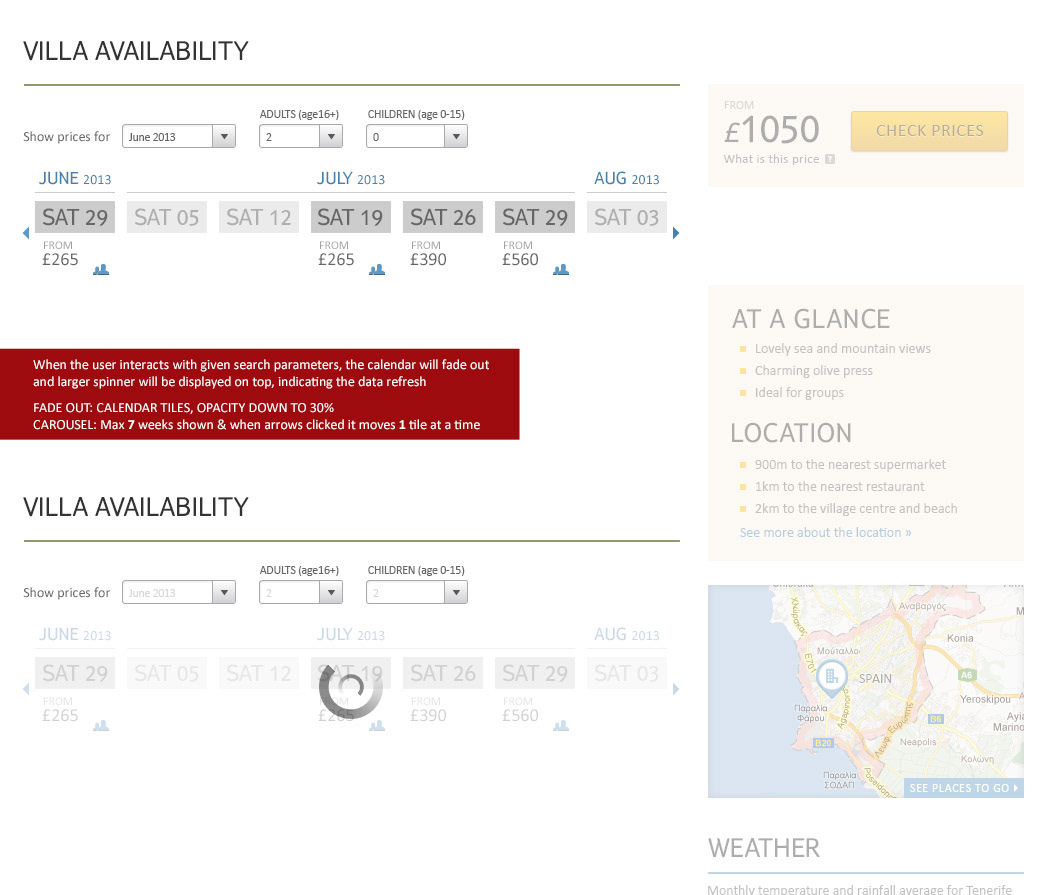
Task: Select the SAT 19 tile in active calendar
Action: point(351,217)
